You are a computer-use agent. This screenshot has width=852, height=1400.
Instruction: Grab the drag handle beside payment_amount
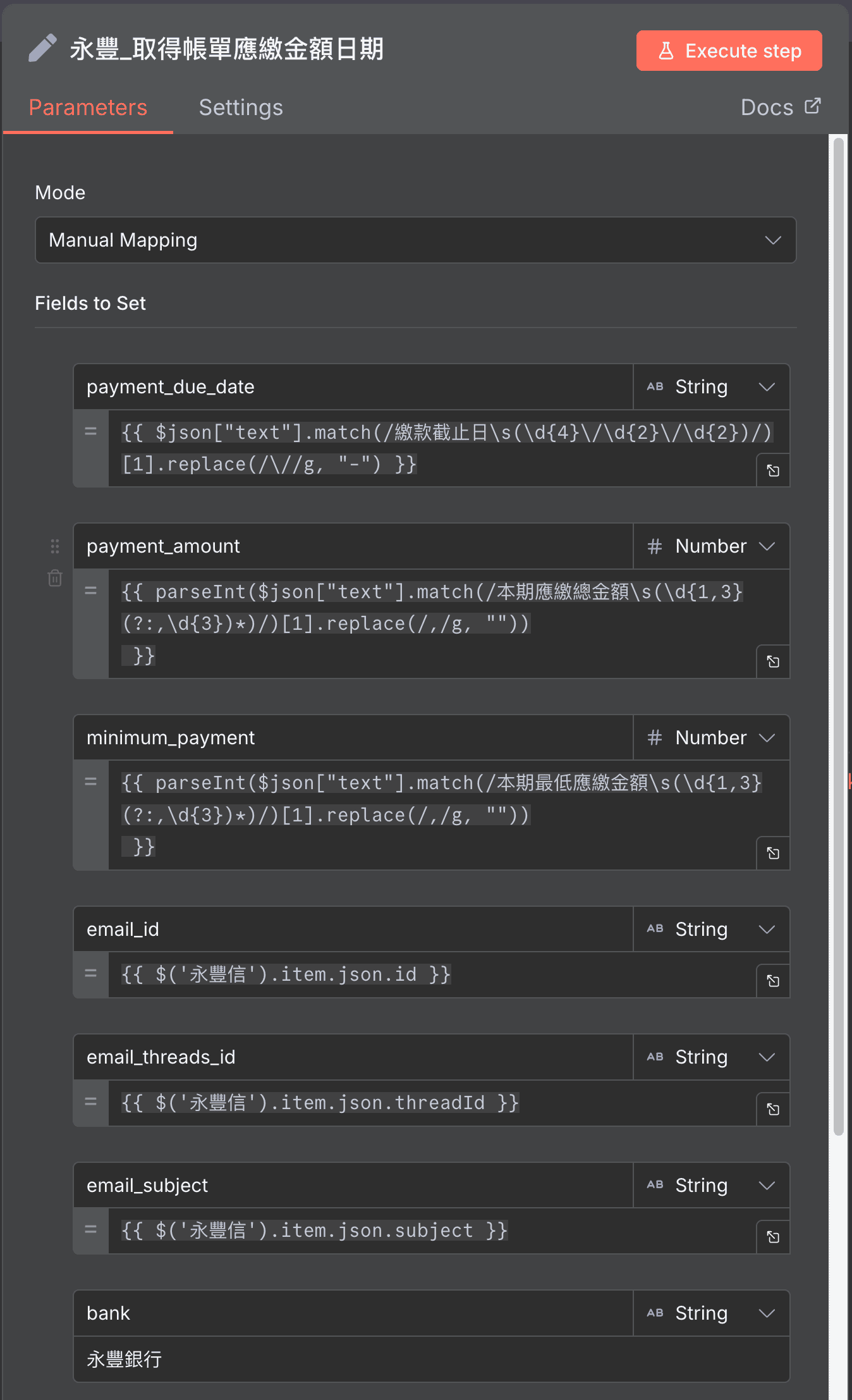(54, 546)
